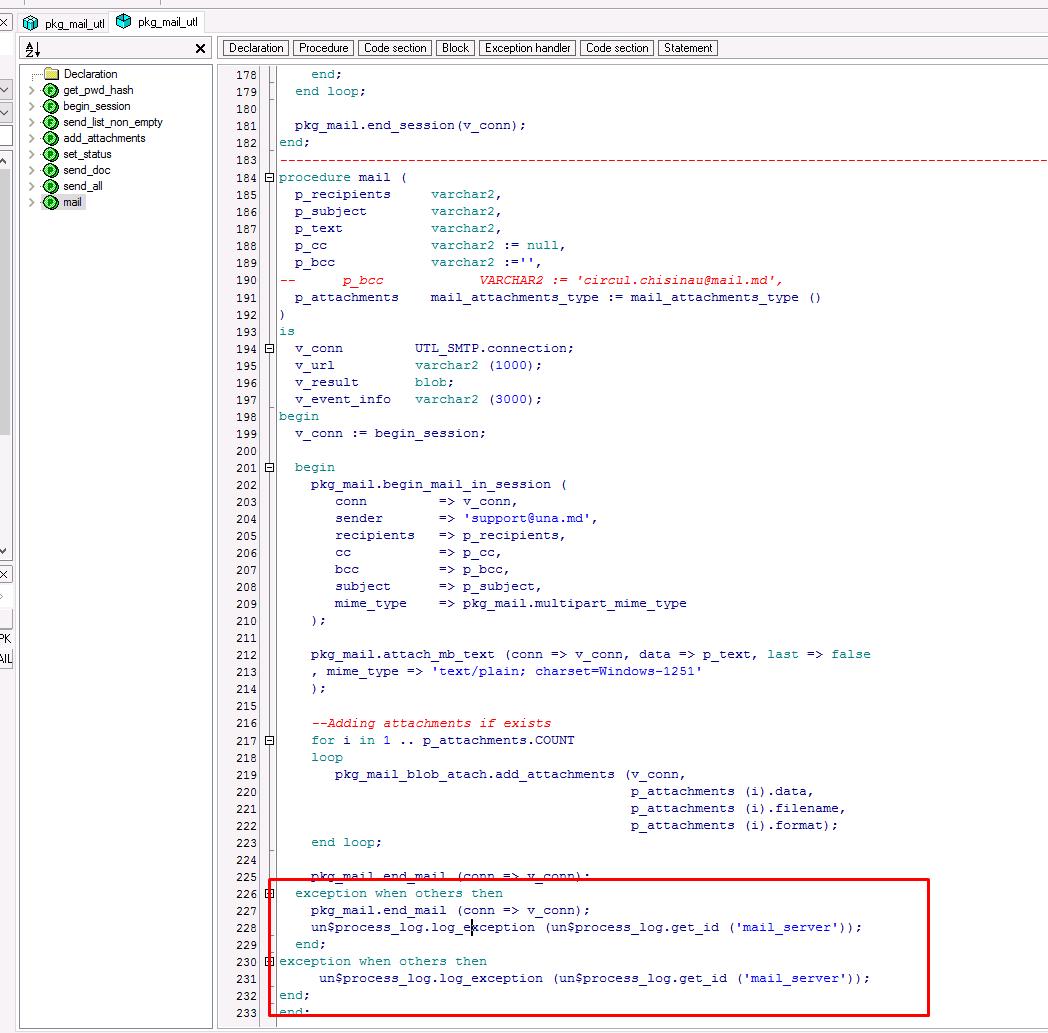This screenshot has height=1033, width=1048.
Task: Click the send_list_non_empty function icon
Action: tap(51, 122)
